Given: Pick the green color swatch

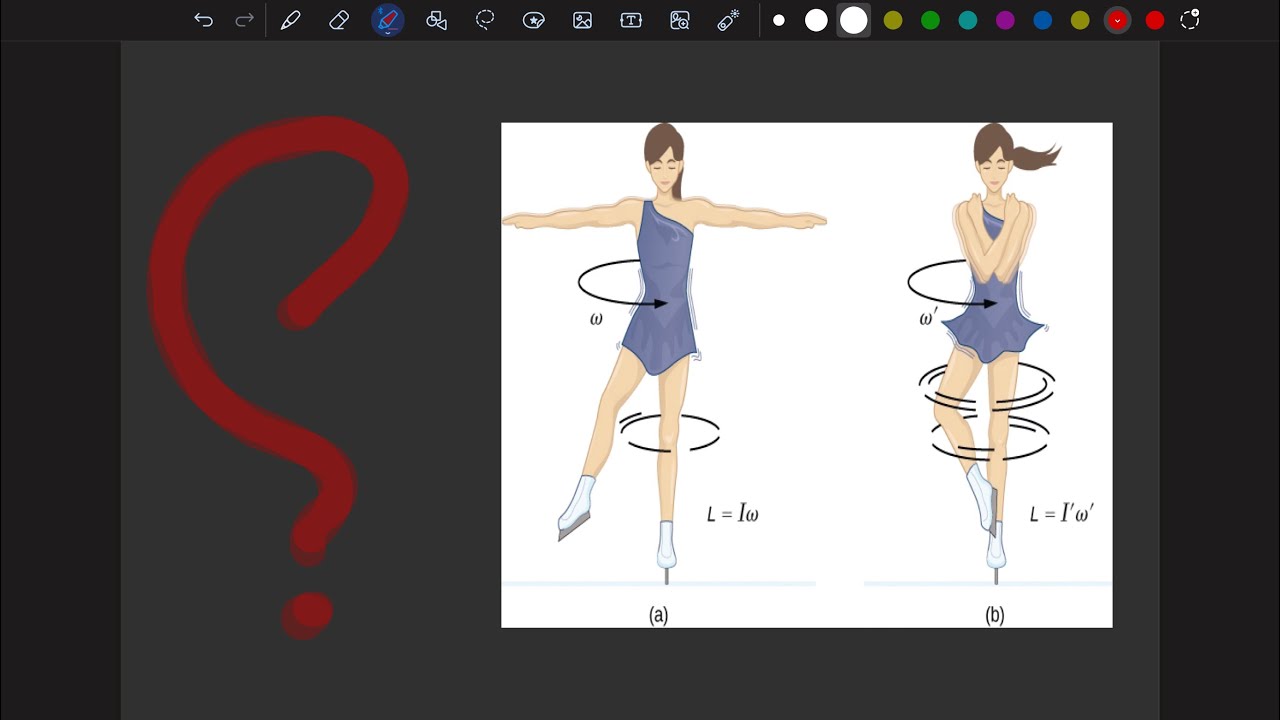Looking at the screenshot, I should [930, 20].
